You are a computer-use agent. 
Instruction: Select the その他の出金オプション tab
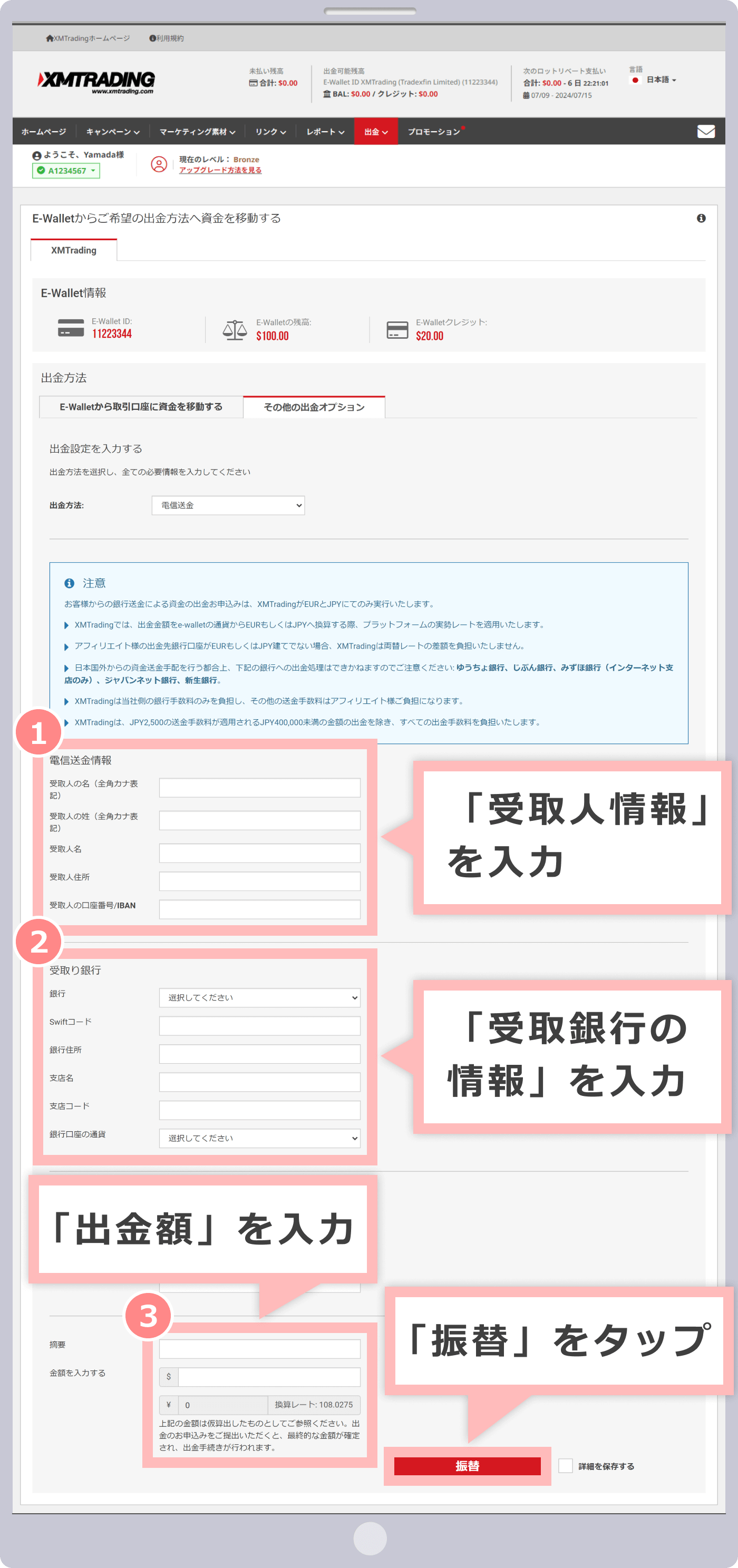314,407
